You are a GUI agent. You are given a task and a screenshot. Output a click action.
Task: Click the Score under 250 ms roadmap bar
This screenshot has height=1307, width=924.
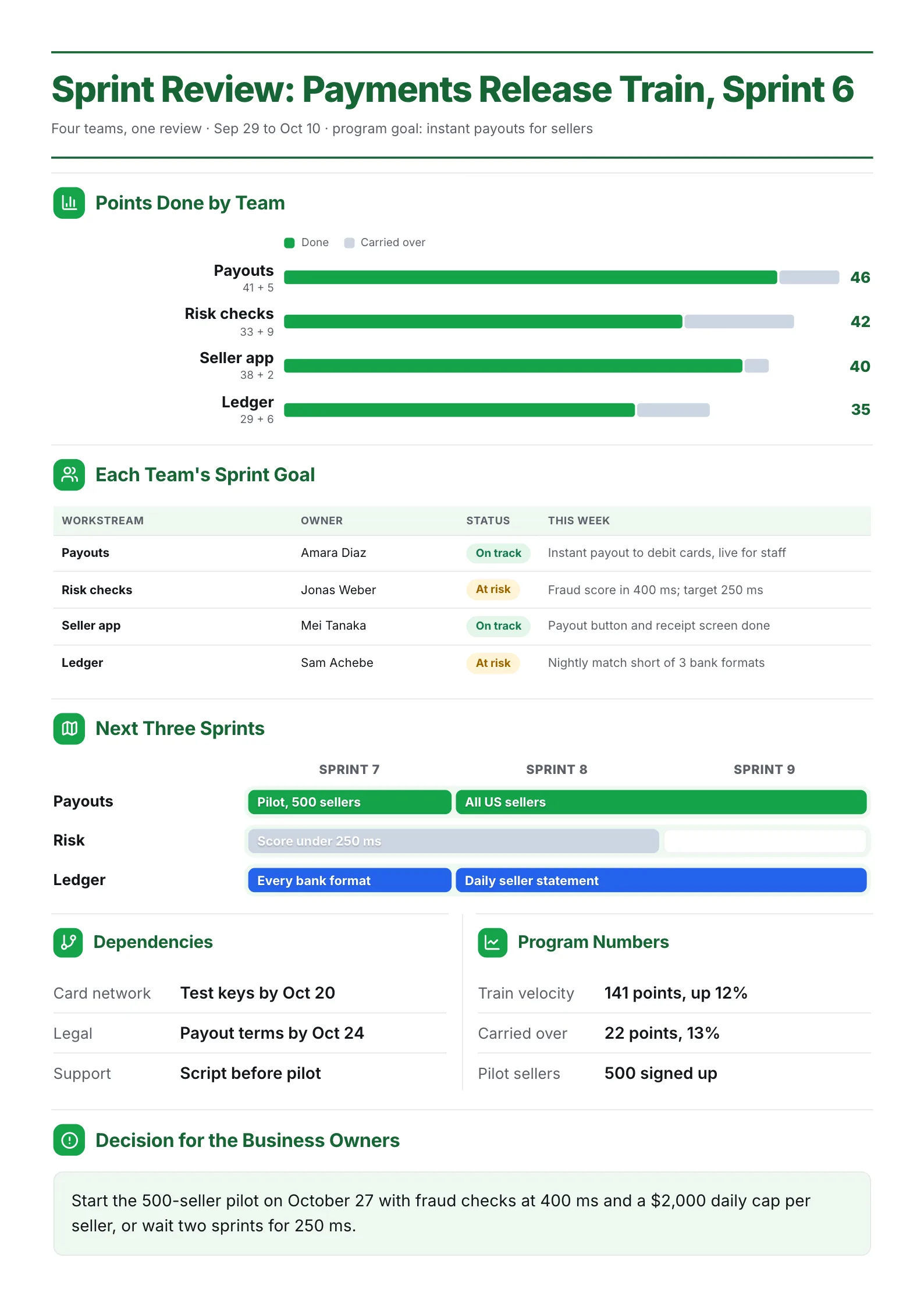[453, 841]
